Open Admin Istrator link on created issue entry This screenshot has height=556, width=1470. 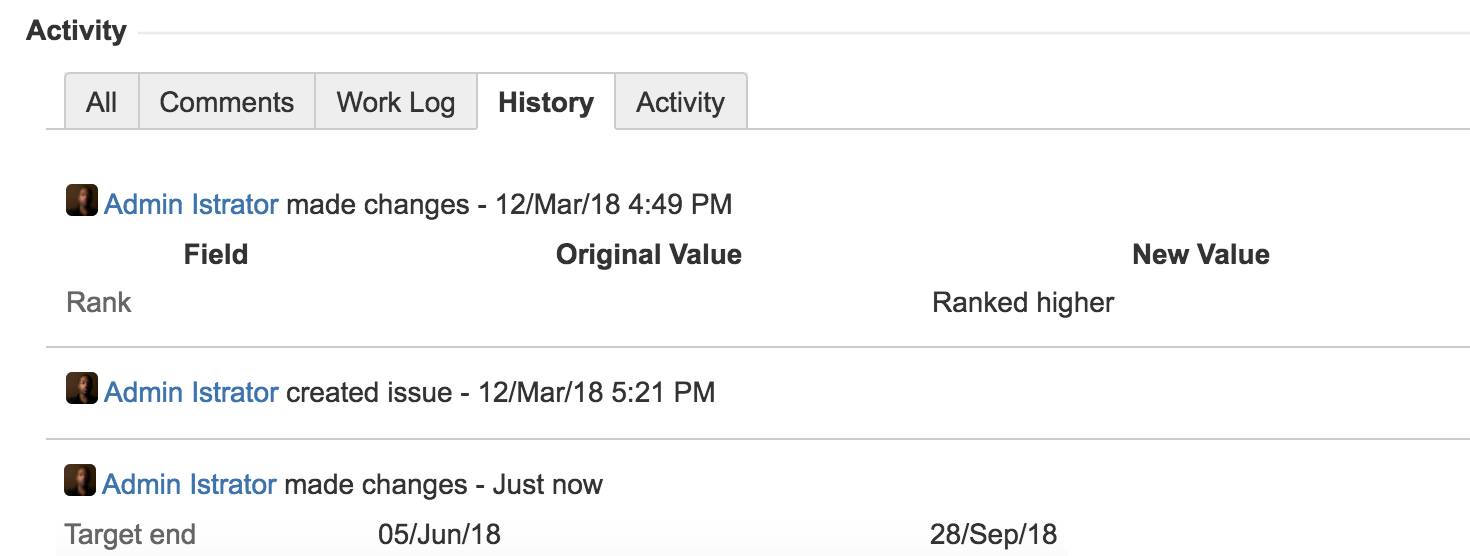click(191, 392)
